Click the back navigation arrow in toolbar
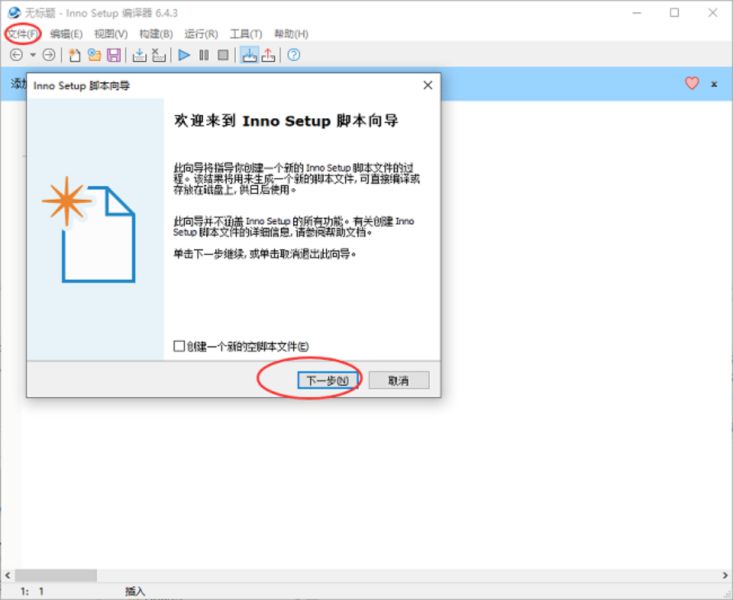 (16, 55)
